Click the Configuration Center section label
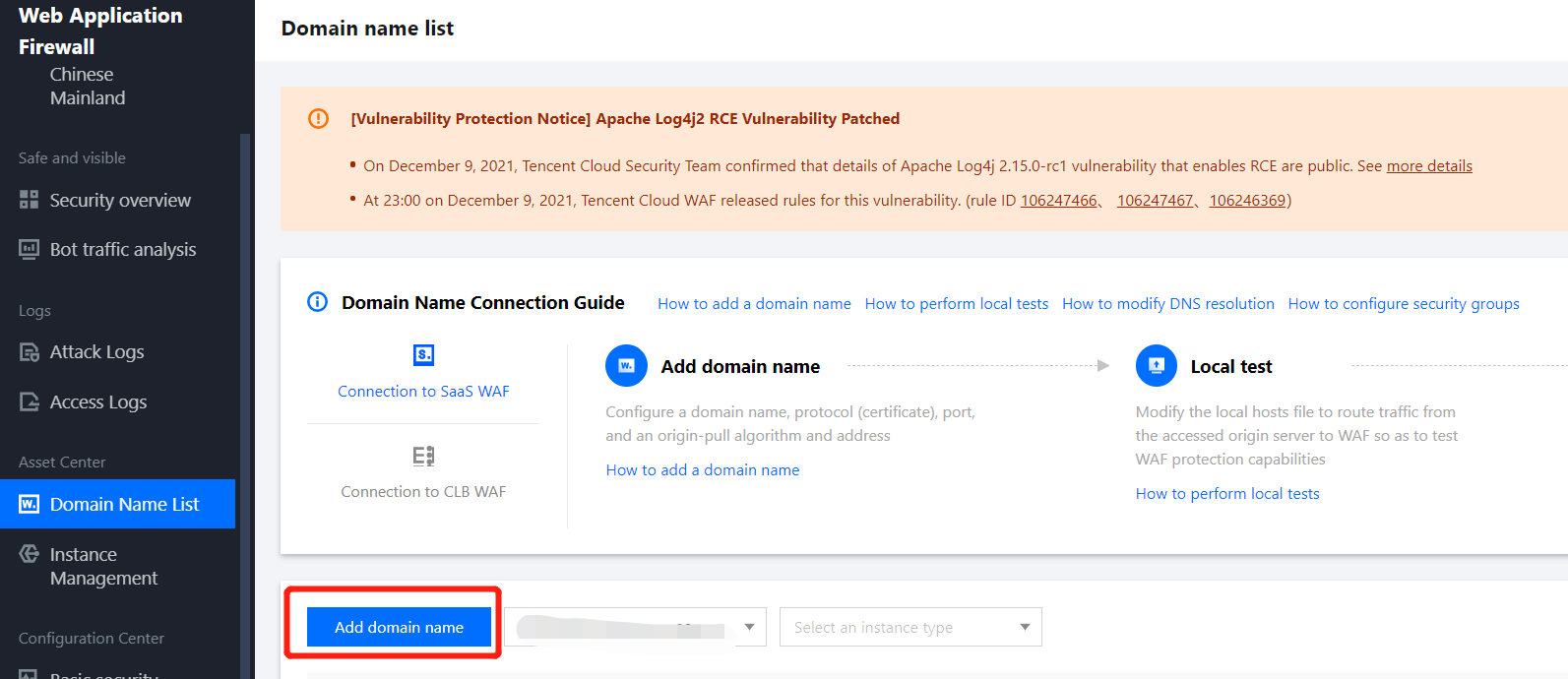Image resolution: width=1568 pixels, height=679 pixels. 92,638
